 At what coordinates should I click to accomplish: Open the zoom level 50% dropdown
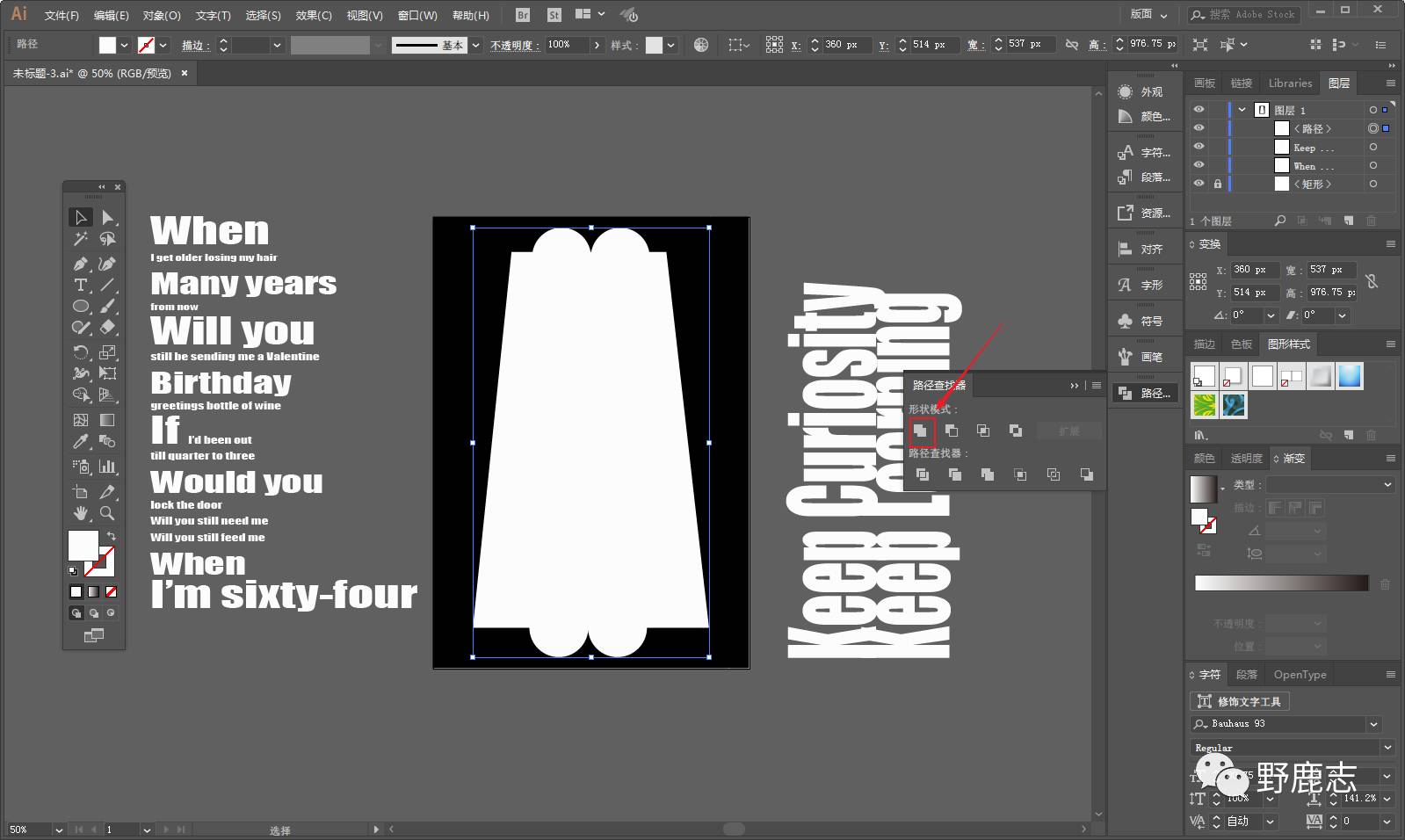click(x=59, y=829)
